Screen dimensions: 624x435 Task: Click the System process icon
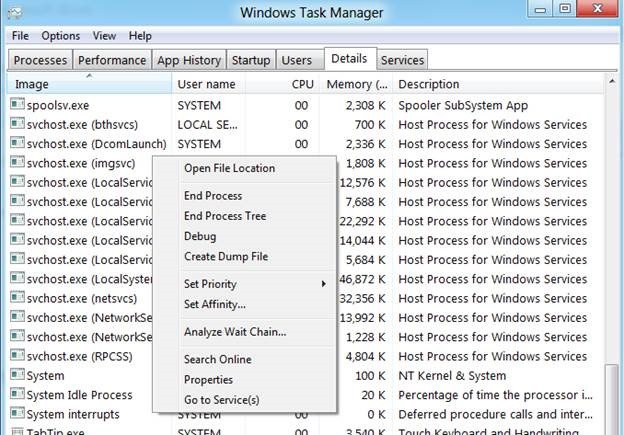coord(17,375)
